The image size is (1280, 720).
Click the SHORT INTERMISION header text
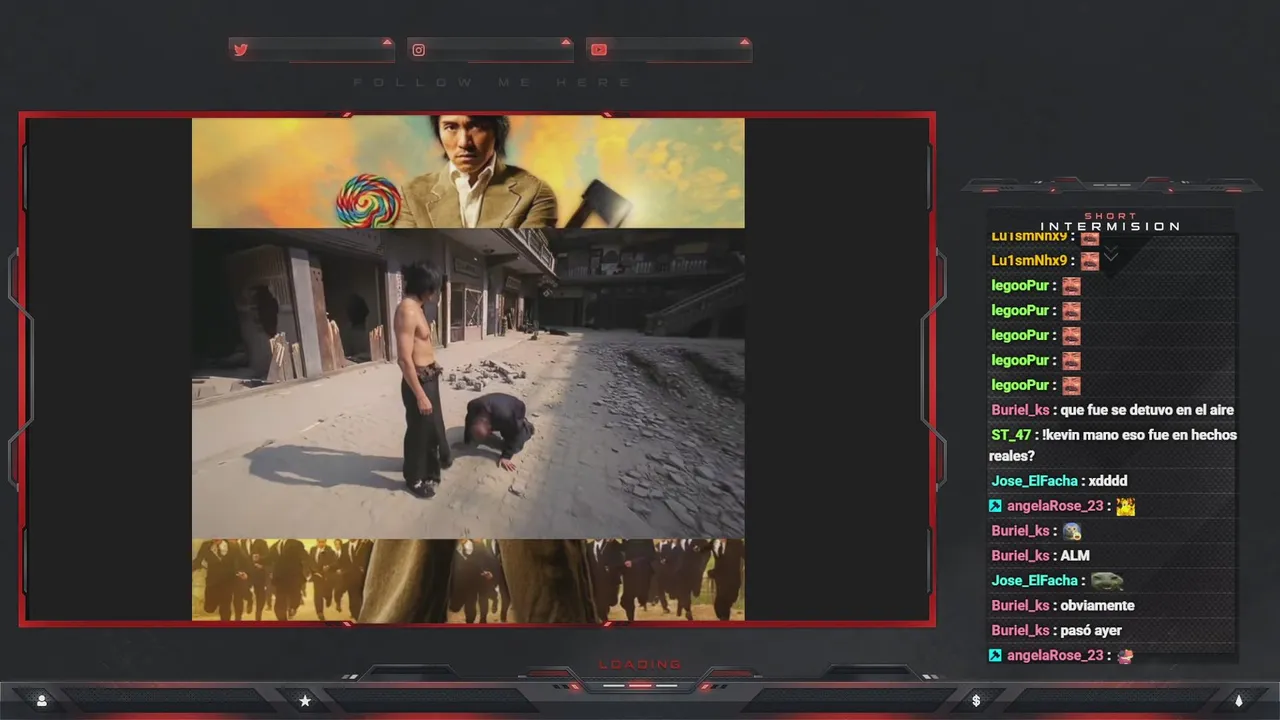1110,222
